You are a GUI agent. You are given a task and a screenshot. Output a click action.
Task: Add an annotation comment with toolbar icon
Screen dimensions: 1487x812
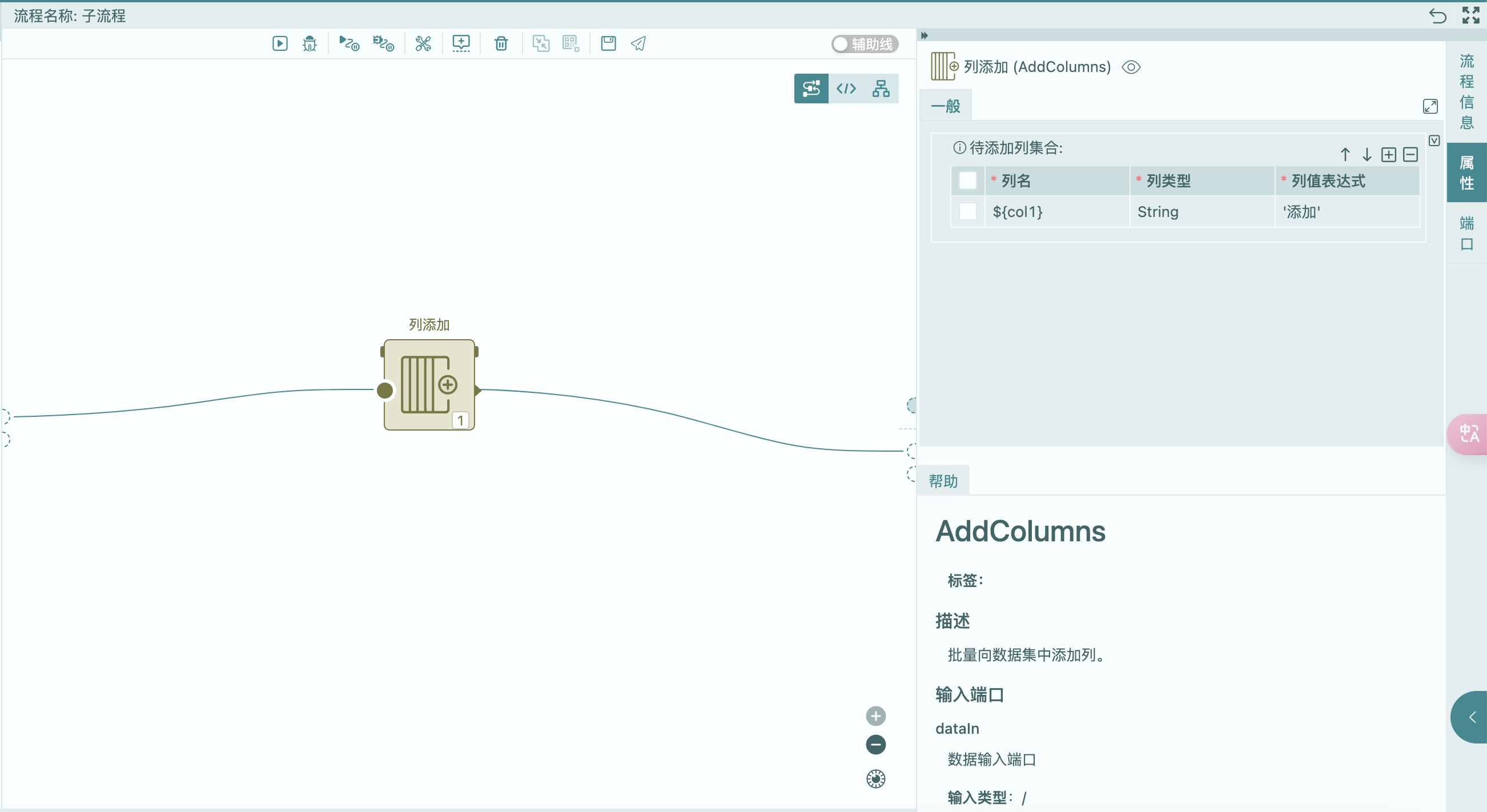pos(461,43)
